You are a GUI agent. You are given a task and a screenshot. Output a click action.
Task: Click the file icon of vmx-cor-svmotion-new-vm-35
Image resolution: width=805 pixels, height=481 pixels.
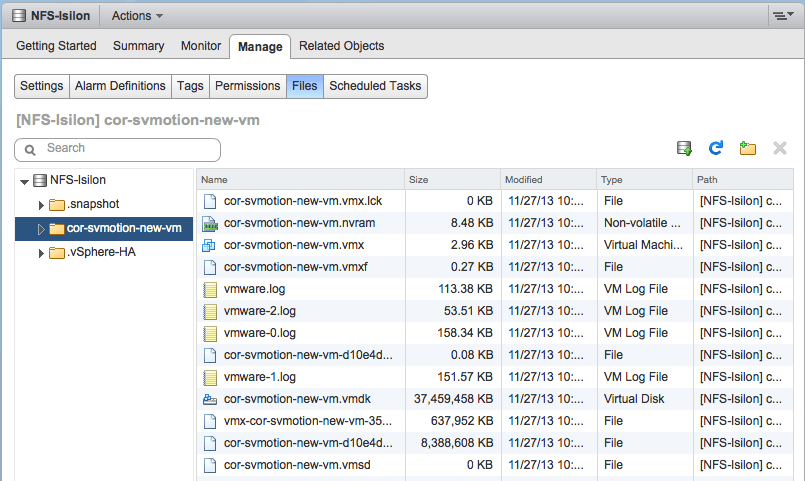(x=209, y=421)
